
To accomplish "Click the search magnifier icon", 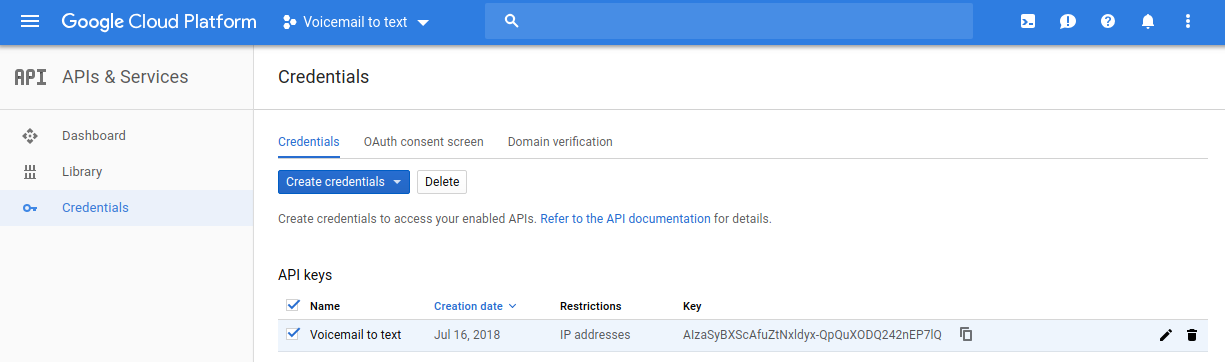I will 512,21.
